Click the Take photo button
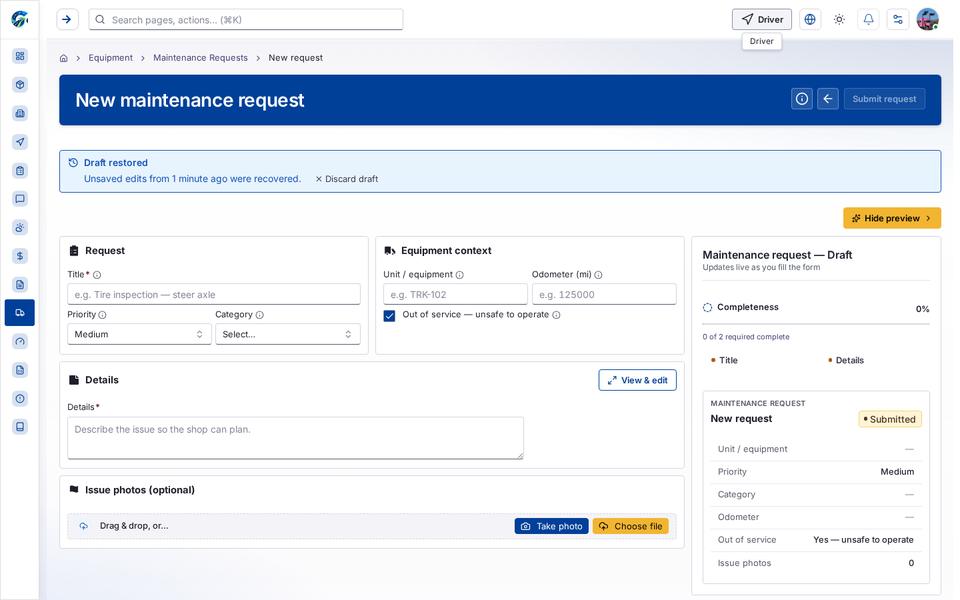The image size is (960, 600). point(552,526)
